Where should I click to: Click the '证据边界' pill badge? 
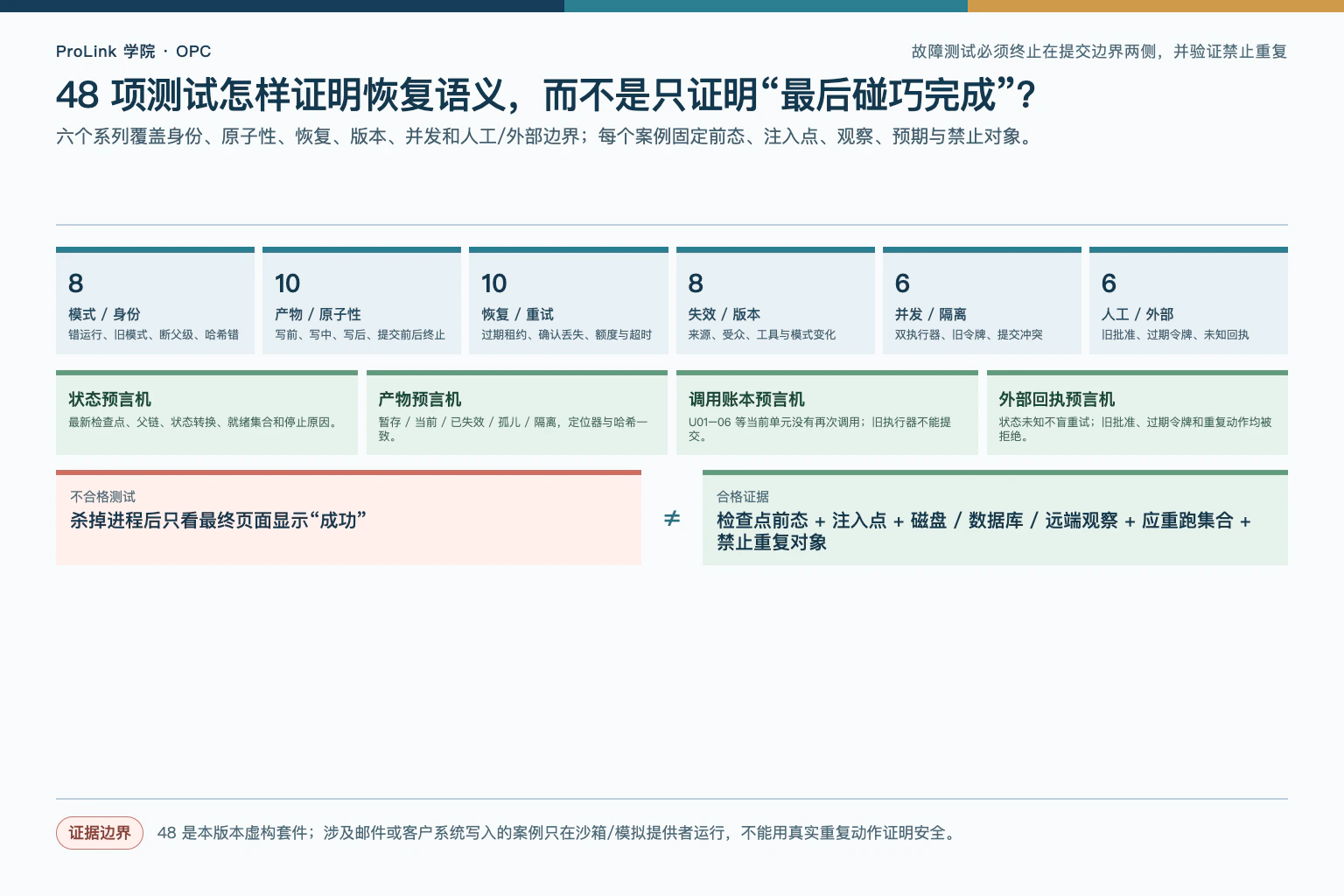pyautogui.click(x=100, y=833)
